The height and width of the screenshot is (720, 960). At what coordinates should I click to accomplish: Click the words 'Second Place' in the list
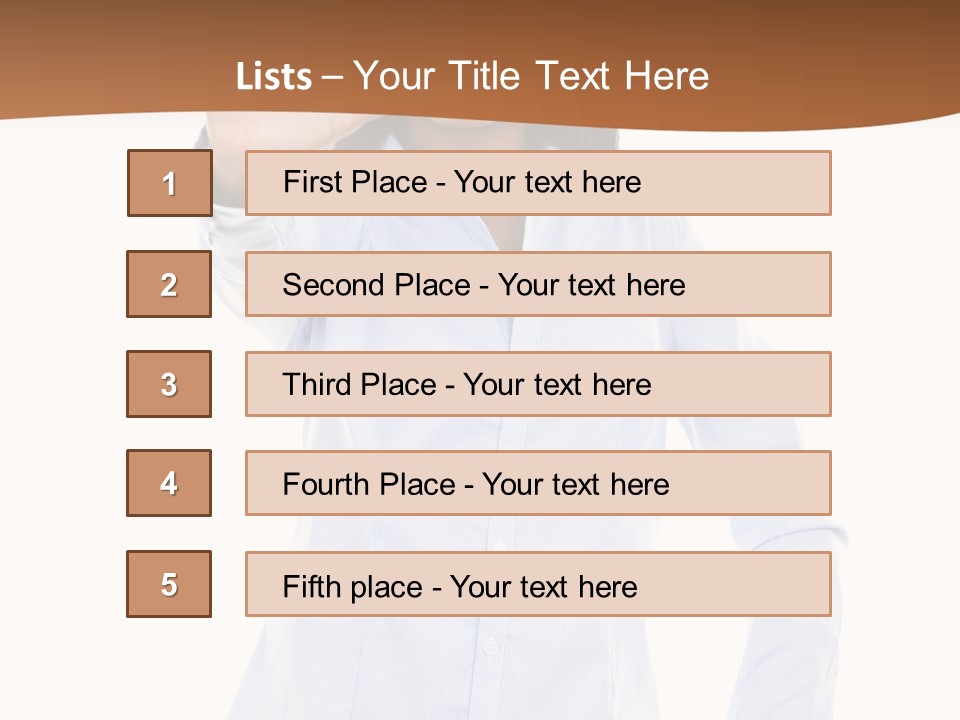click(x=375, y=285)
